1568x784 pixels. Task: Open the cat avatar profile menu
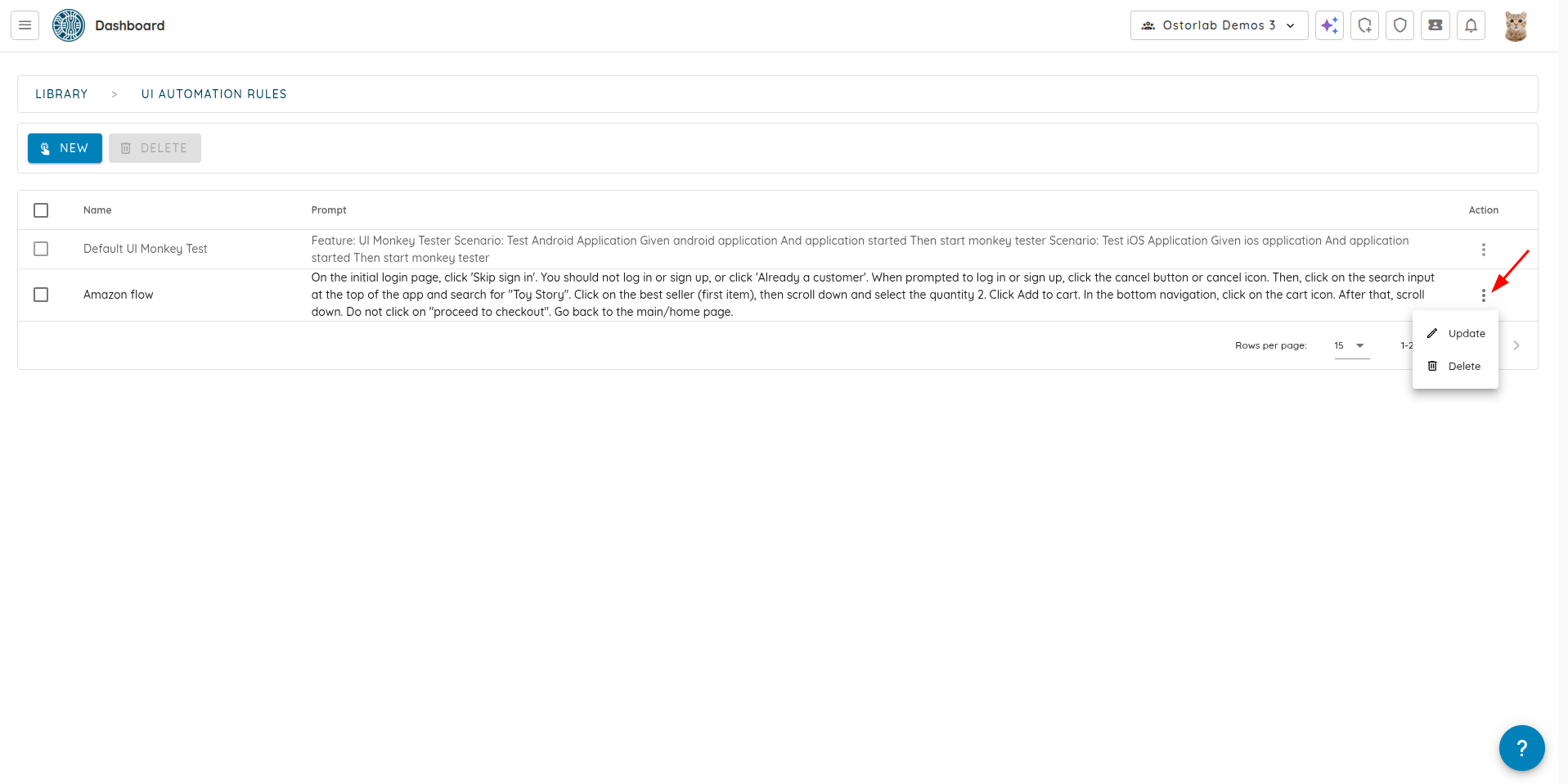1516,25
